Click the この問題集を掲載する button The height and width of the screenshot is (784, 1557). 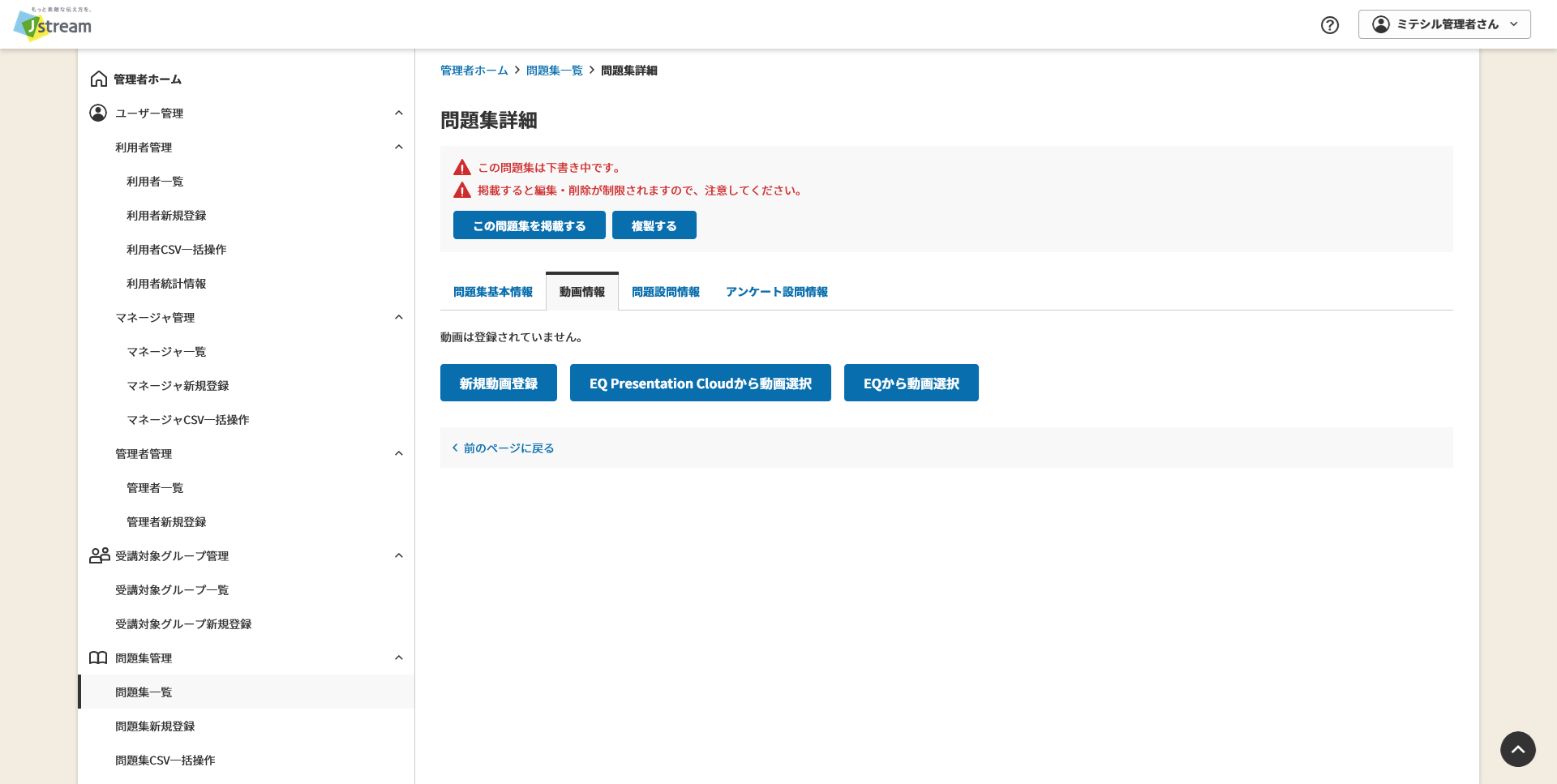(530, 225)
